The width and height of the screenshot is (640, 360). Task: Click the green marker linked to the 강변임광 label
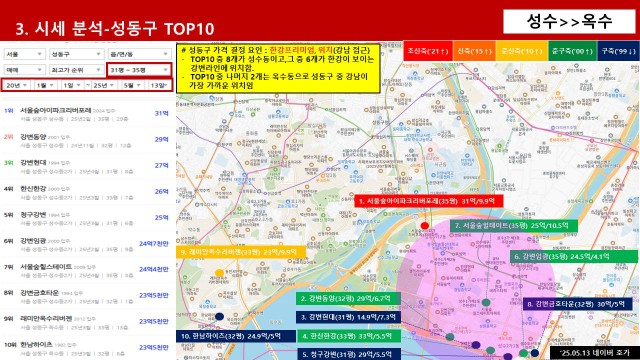tap(523, 353)
